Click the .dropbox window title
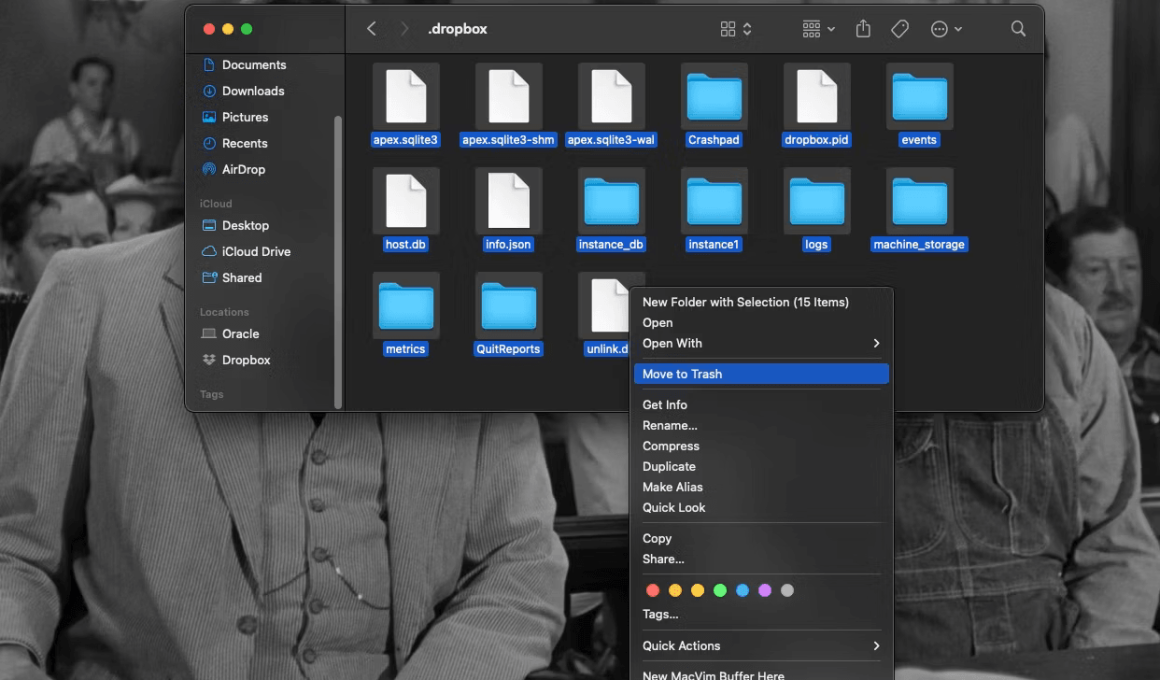1160x680 pixels. (457, 29)
